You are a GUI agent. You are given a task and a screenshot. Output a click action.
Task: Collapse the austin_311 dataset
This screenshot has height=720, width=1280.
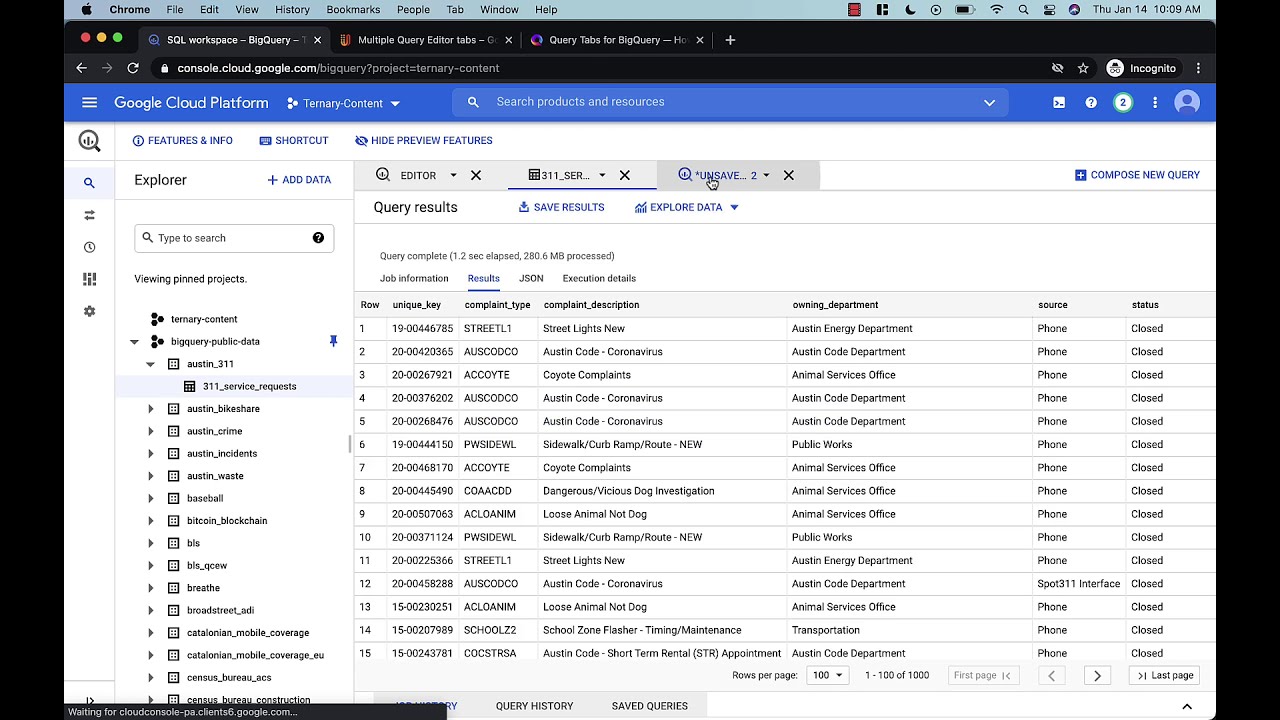(x=151, y=364)
